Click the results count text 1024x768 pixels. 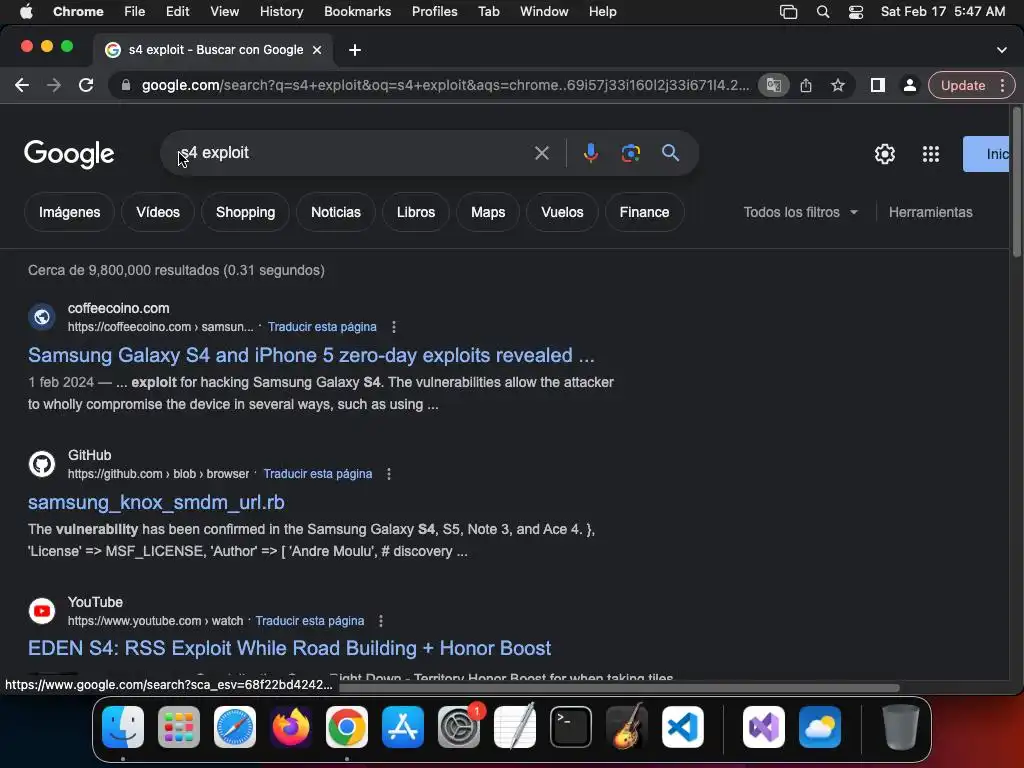pos(176,270)
